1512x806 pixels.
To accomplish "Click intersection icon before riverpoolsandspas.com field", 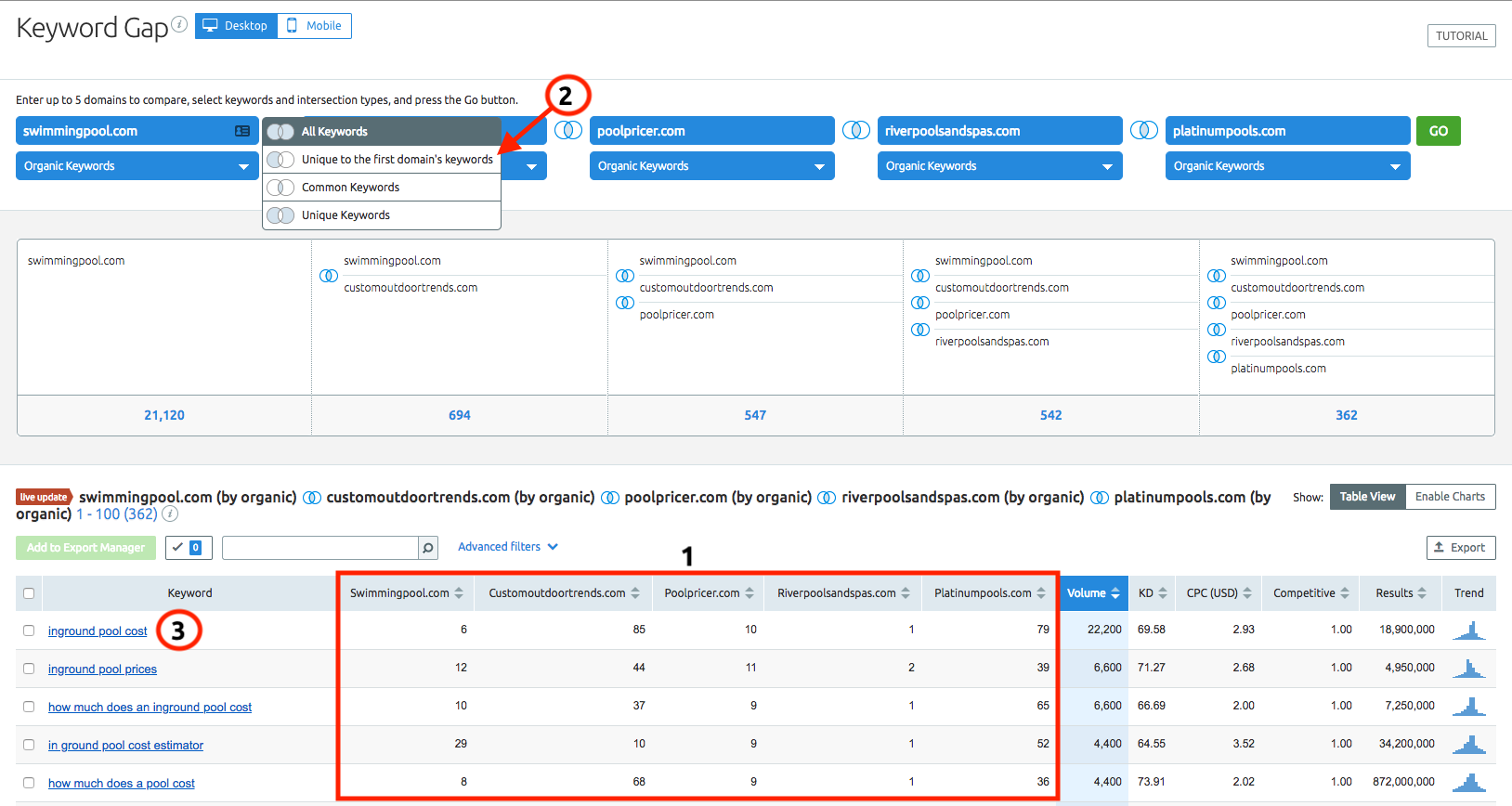I will pos(856,130).
